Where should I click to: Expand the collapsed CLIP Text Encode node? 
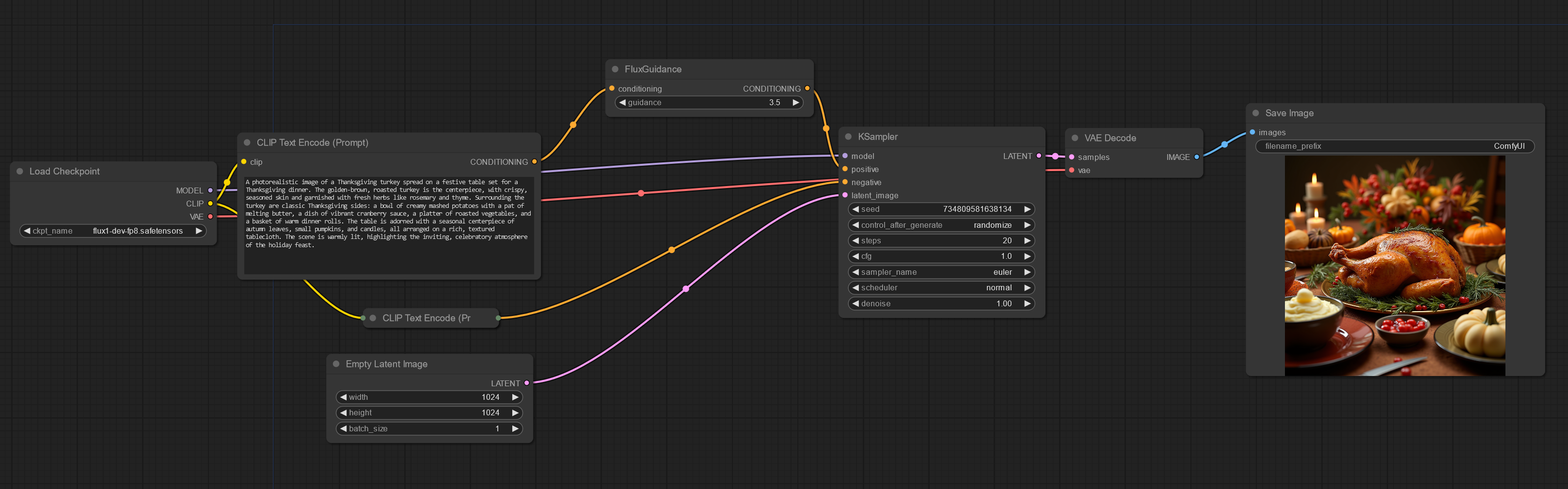[x=373, y=318]
